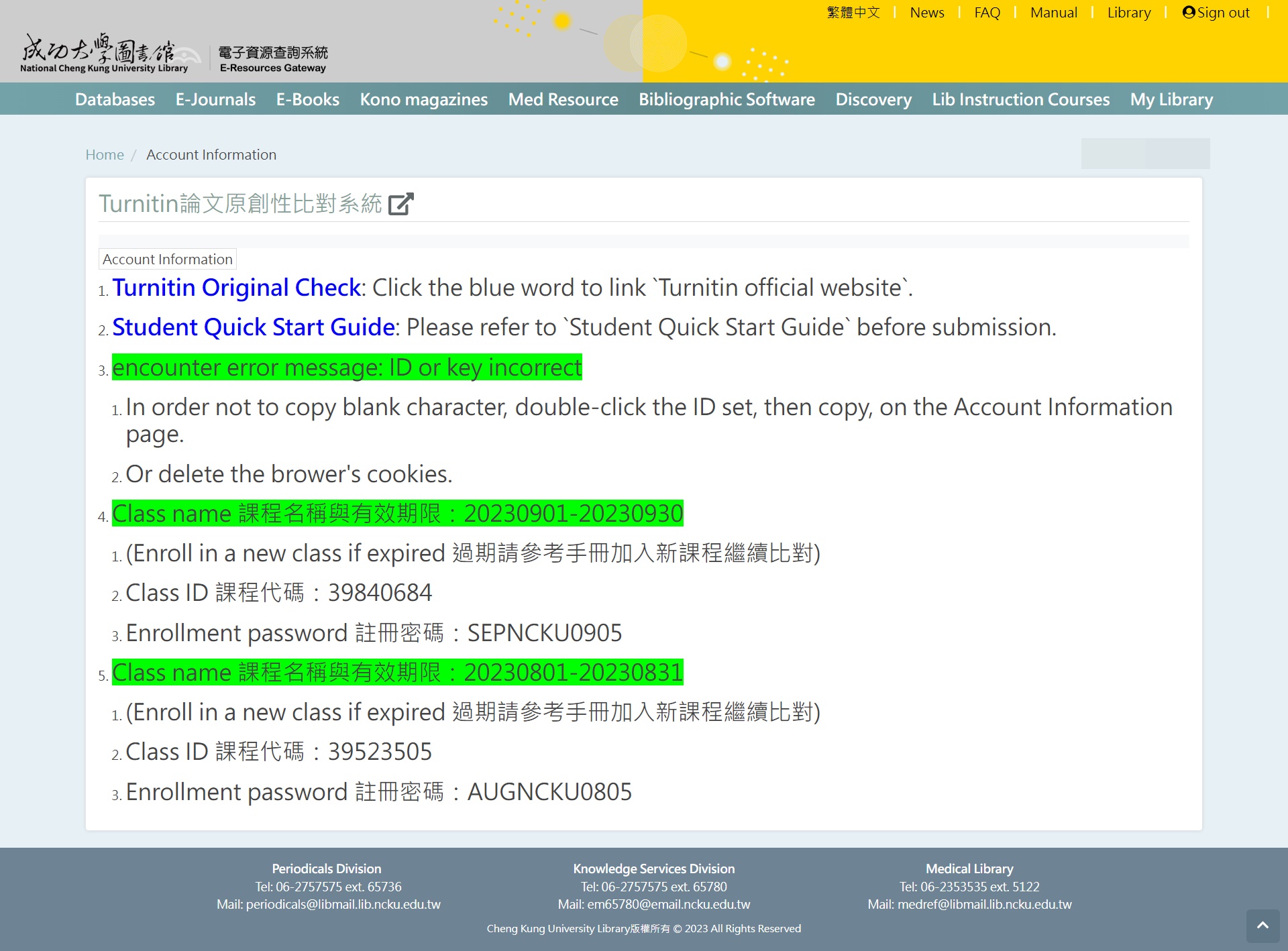Viewport: 1288px width, 951px height.
Task: Click em65780@email.ncku.edu.tw mail text
Action: coord(654,904)
